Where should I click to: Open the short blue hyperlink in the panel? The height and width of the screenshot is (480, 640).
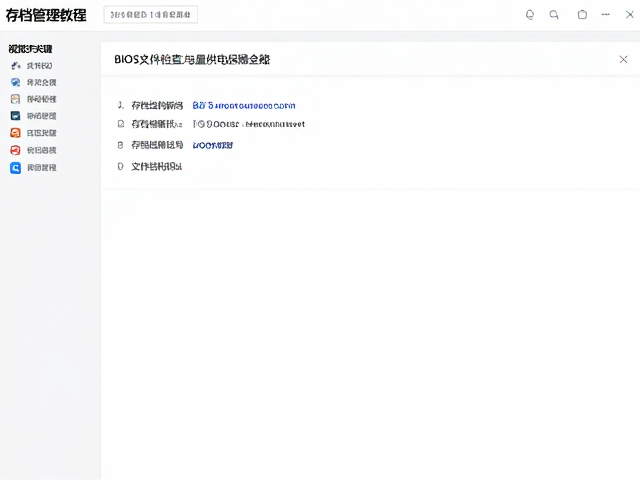coord(213,145)
